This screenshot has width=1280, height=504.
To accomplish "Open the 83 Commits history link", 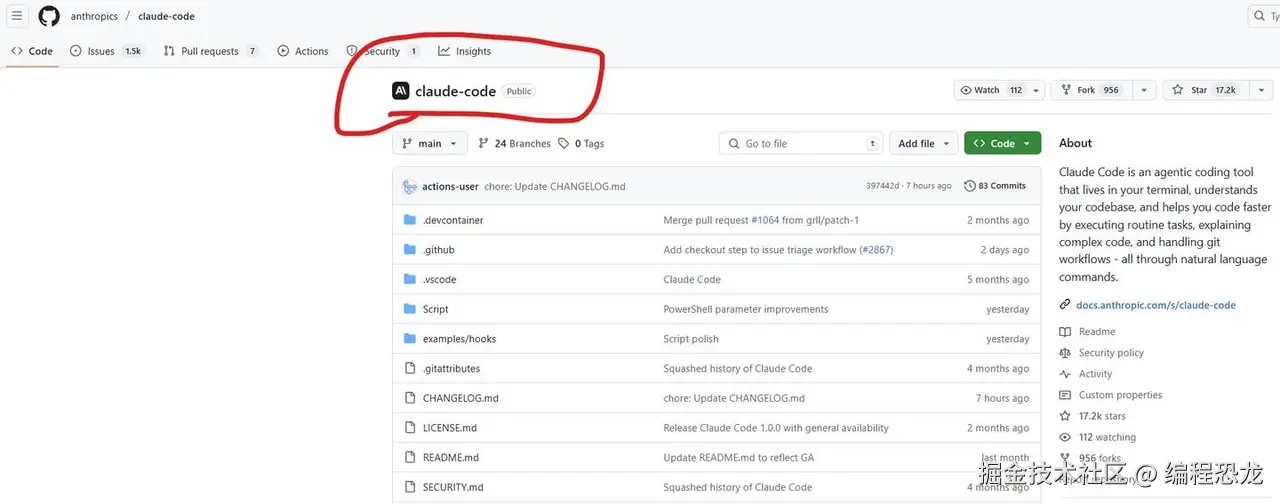I will pyautogui.click(x=995, y=186).
